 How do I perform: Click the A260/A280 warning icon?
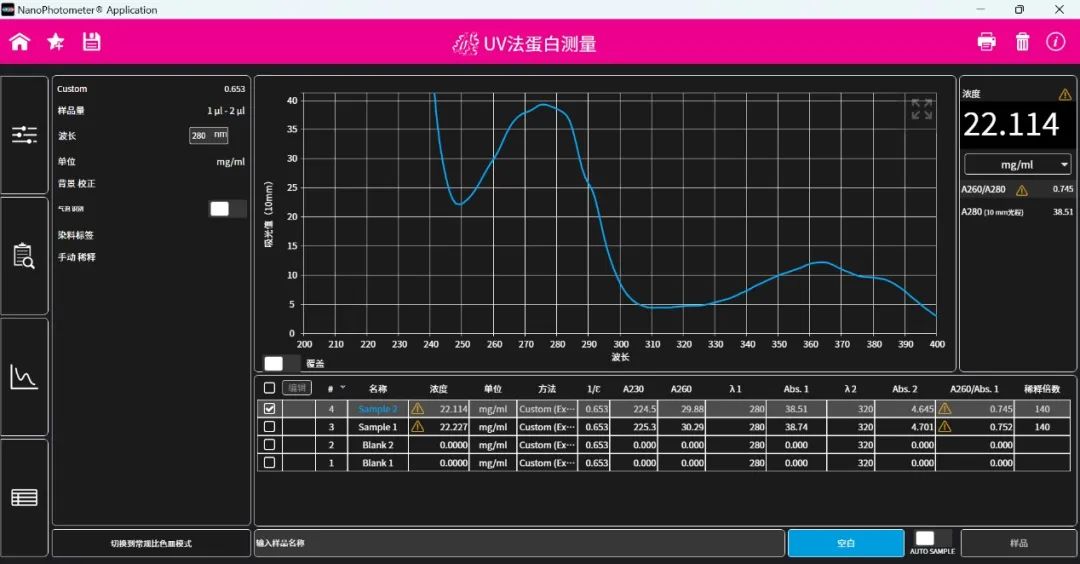[1021, 190]
